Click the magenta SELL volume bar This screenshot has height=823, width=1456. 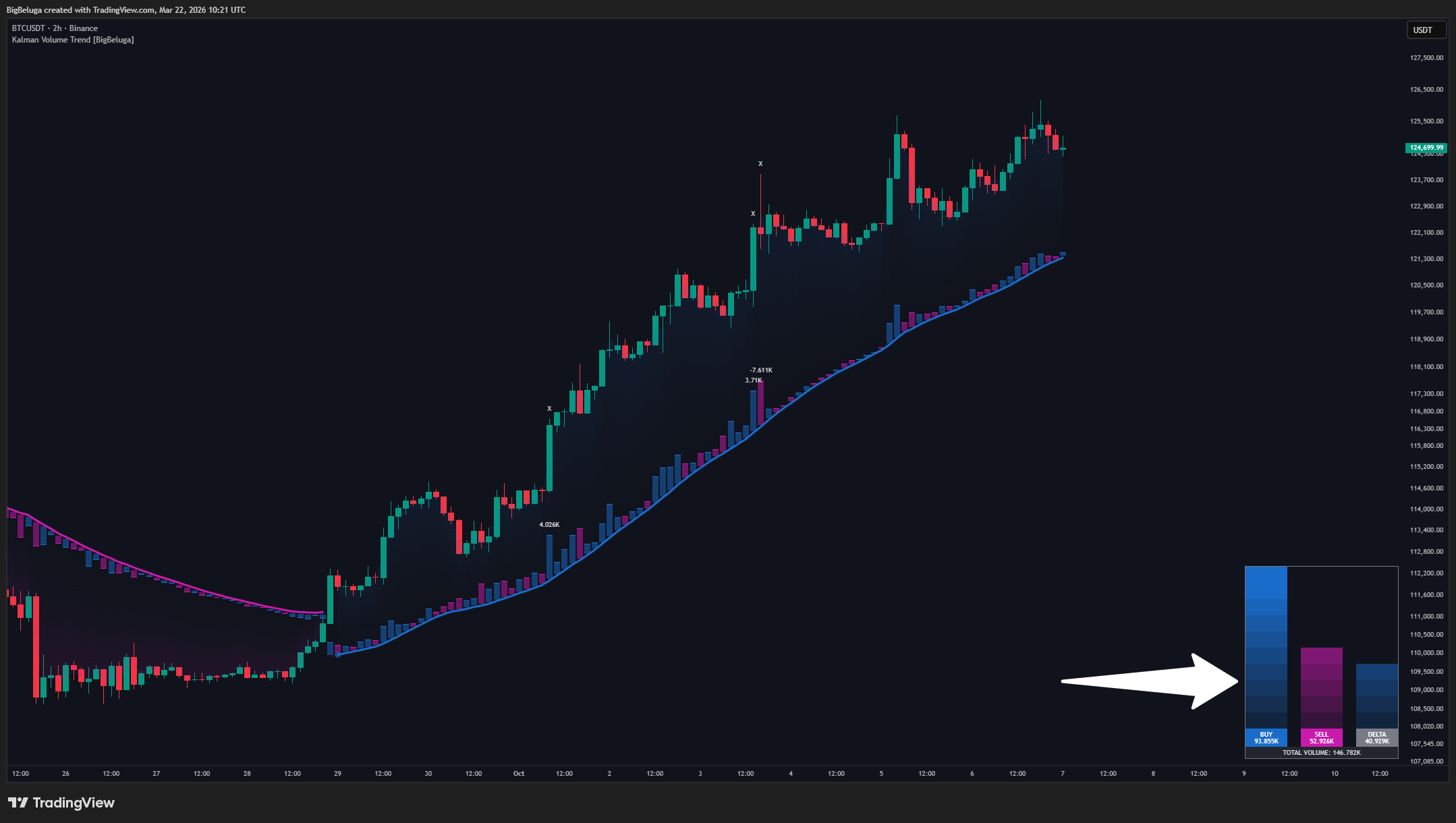[x=1321, y=688]
